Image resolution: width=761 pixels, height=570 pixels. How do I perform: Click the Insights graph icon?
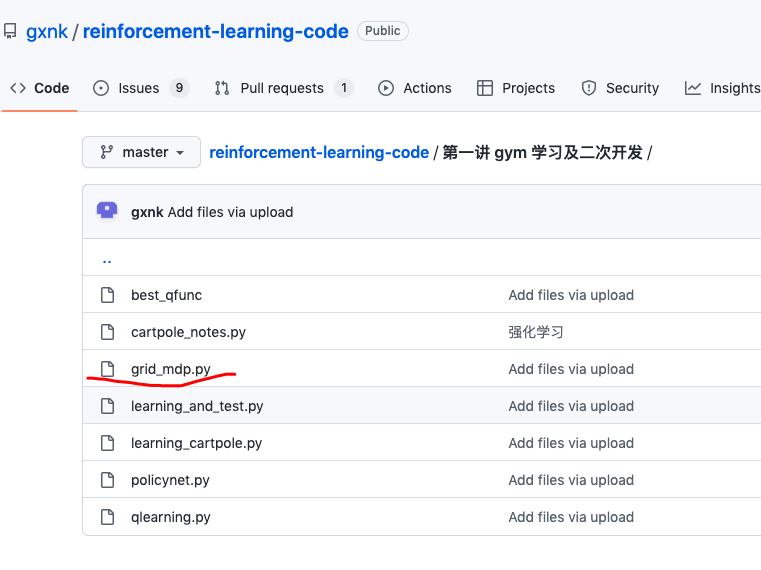click(x=693, y=88)
